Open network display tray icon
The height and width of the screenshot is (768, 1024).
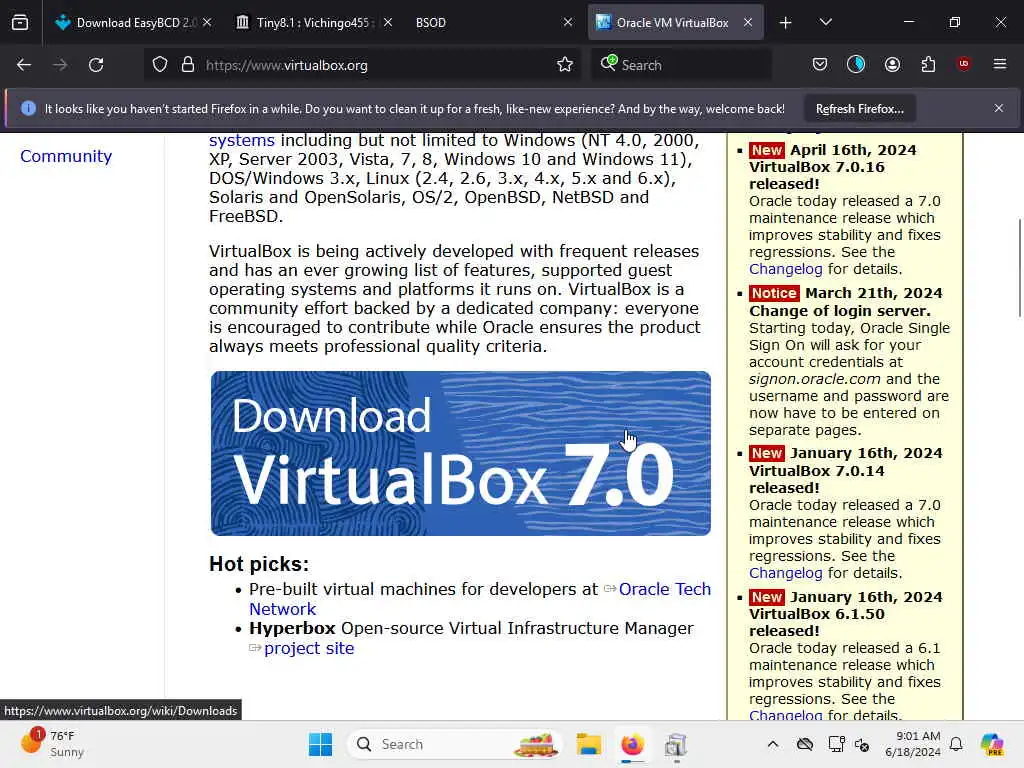pos(836,744)
